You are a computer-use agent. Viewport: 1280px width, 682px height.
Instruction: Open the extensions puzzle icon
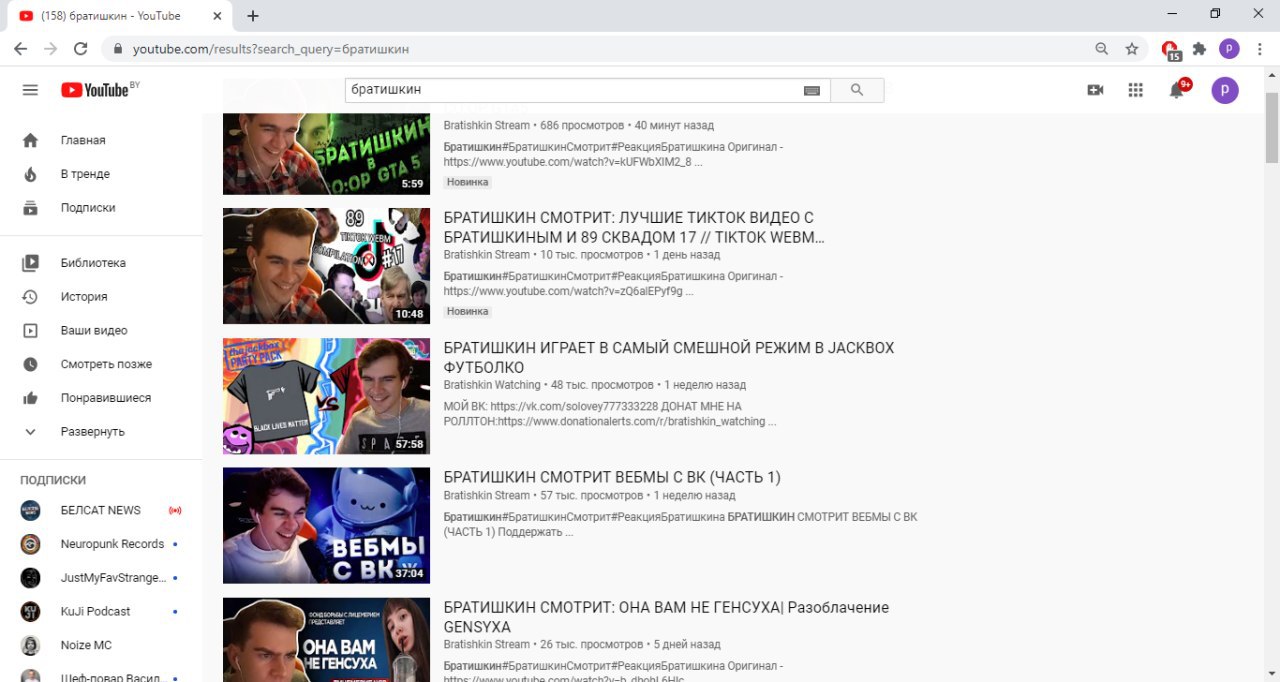[1200, 48]
